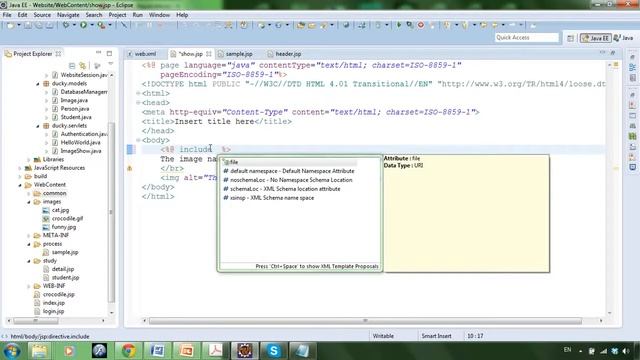Click the green Resume toolbar icon
The image size is (640, 360).
(399, 25)
